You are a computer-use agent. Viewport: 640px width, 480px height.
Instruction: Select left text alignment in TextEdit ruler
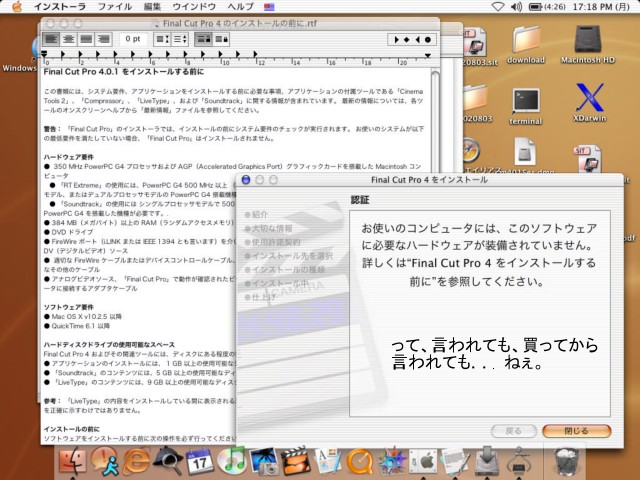(x=51, y=39)
